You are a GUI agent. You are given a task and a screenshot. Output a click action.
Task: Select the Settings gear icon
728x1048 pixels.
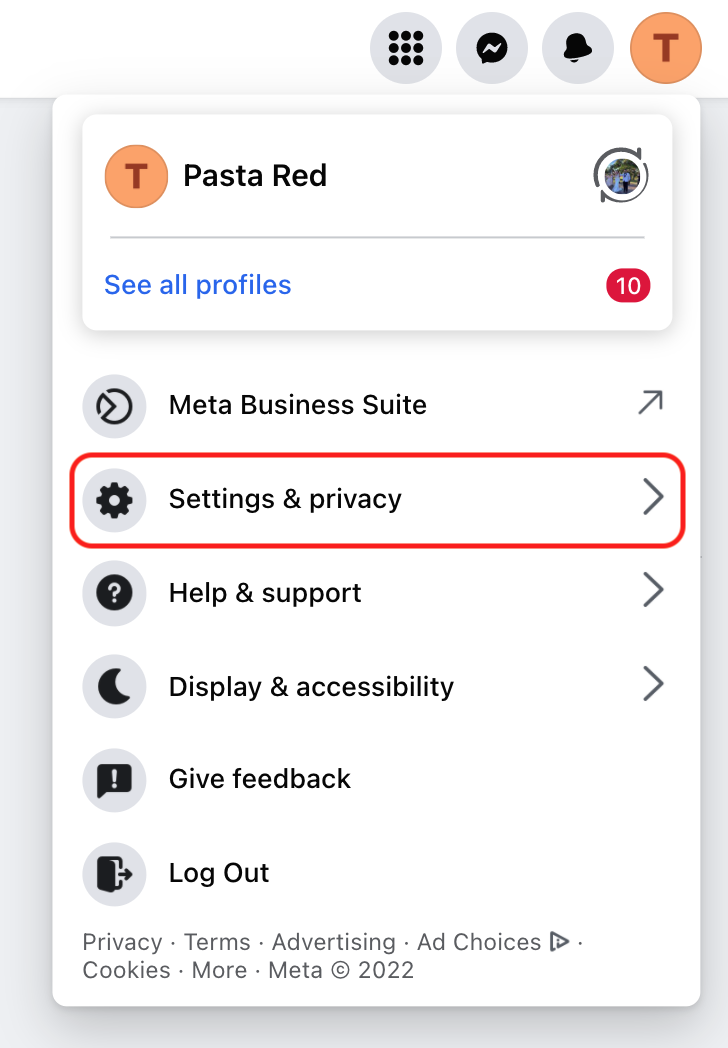114,497
